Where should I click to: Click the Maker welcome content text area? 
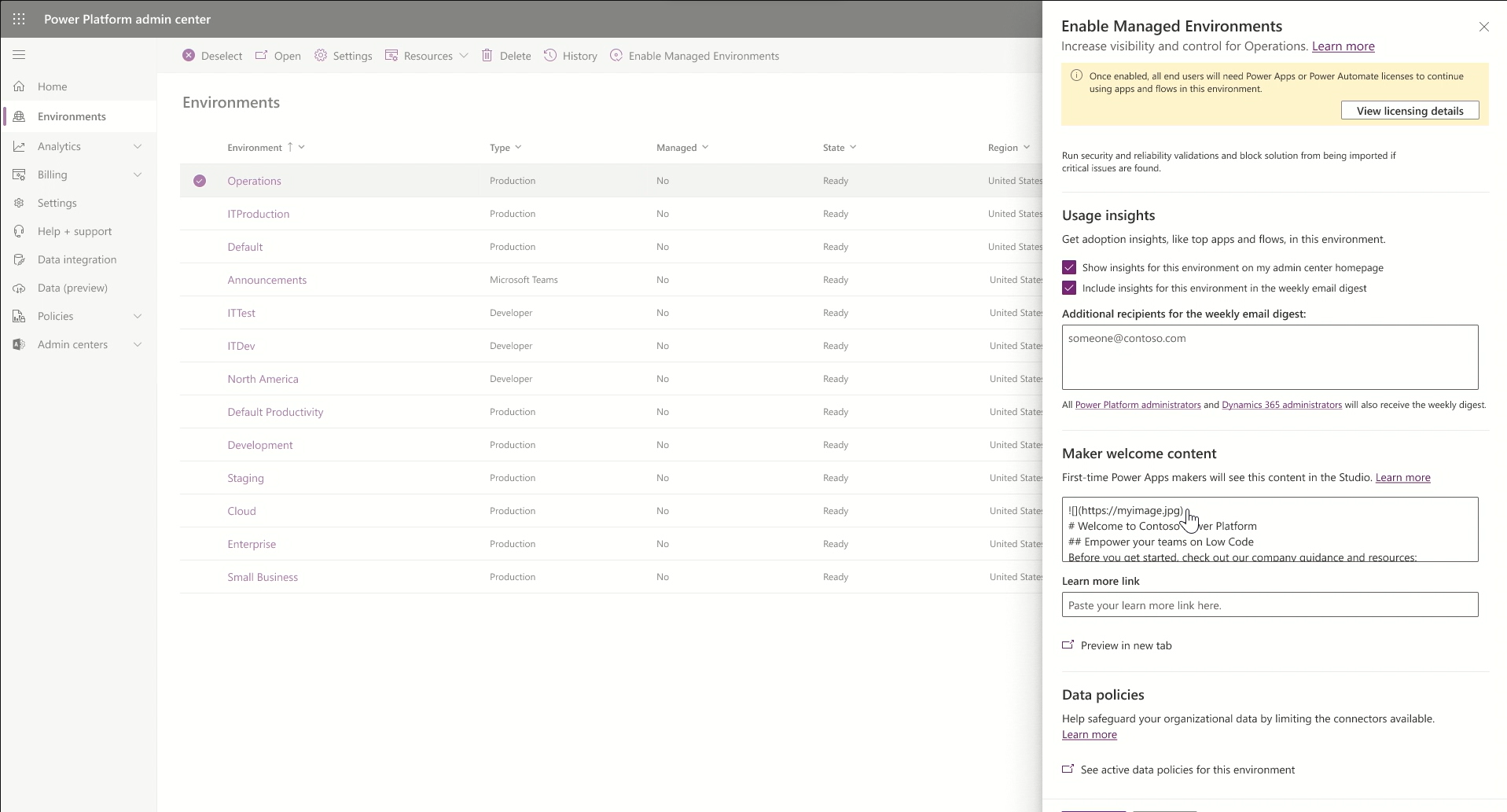(x=1270, y=529)
